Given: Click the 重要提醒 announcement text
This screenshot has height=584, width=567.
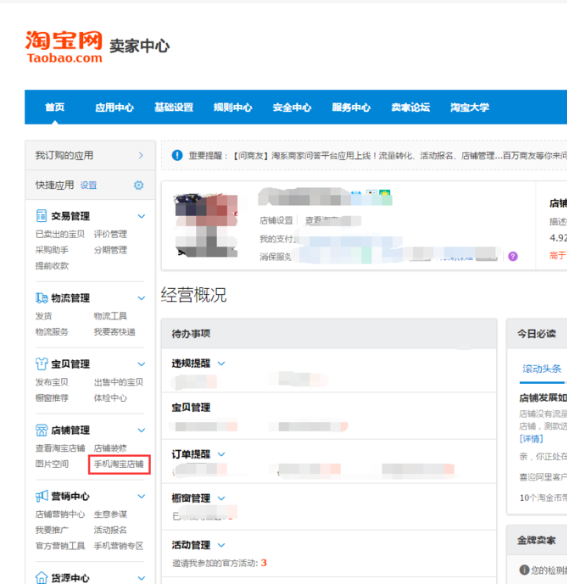Looking at the screenshot, I should (378, 155).
